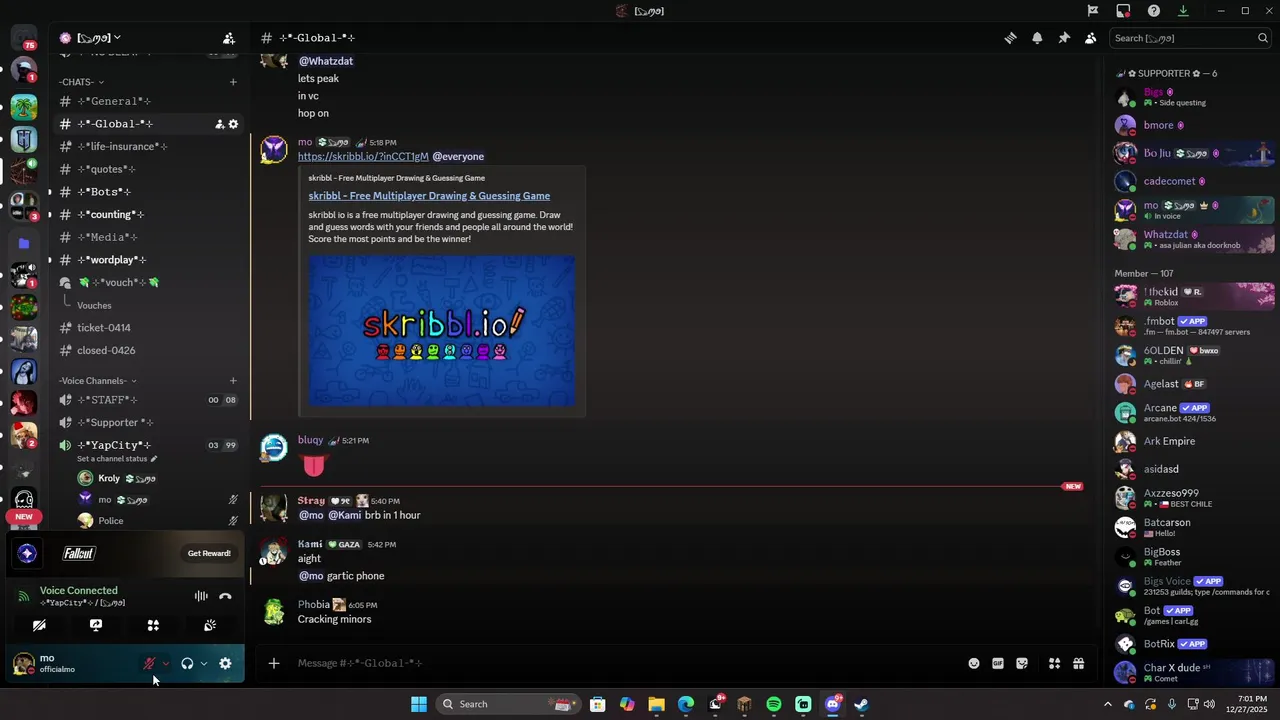
Task: Toggle noise suppression waveform icon
Action: pyautogui.click(x=201, y=596)
